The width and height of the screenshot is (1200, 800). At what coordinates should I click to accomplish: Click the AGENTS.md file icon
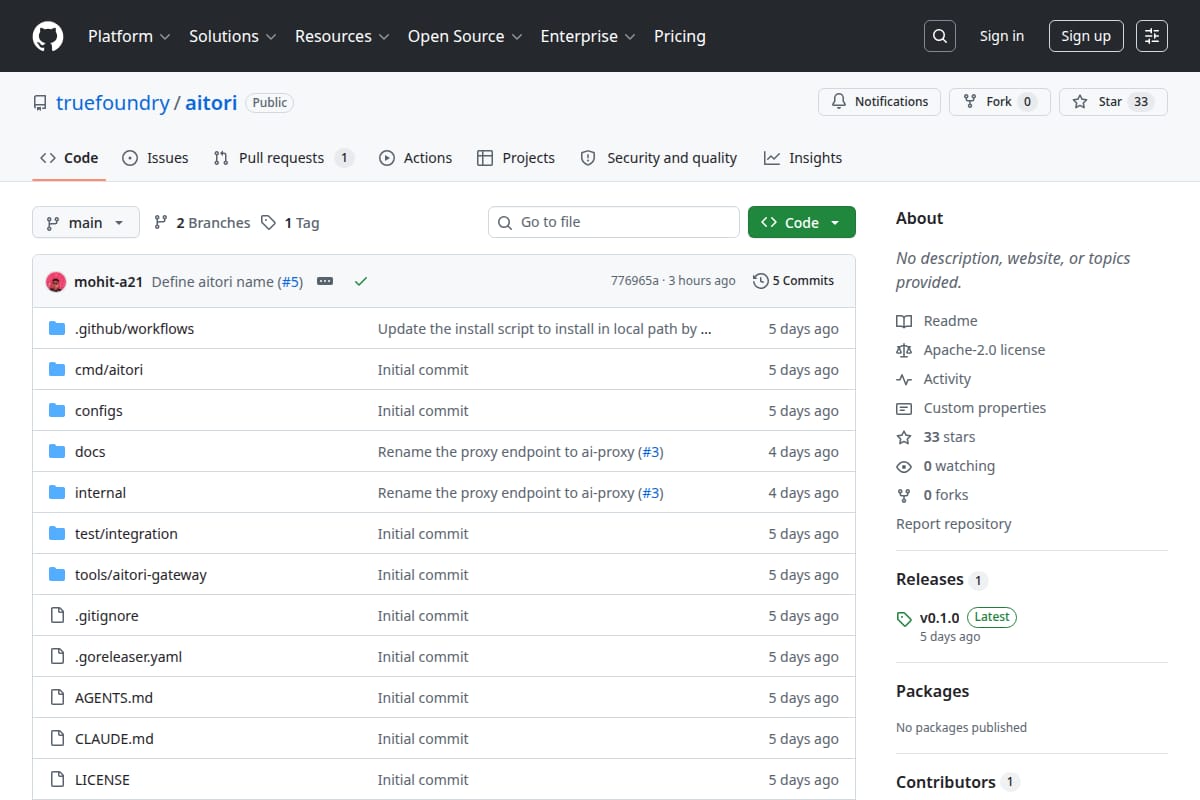point(57,698)
